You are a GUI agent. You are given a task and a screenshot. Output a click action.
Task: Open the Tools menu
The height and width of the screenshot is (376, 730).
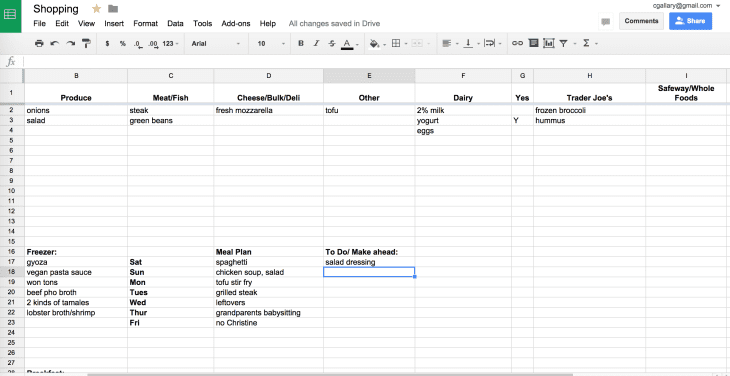pyautogui.click(x=203, y=23)
